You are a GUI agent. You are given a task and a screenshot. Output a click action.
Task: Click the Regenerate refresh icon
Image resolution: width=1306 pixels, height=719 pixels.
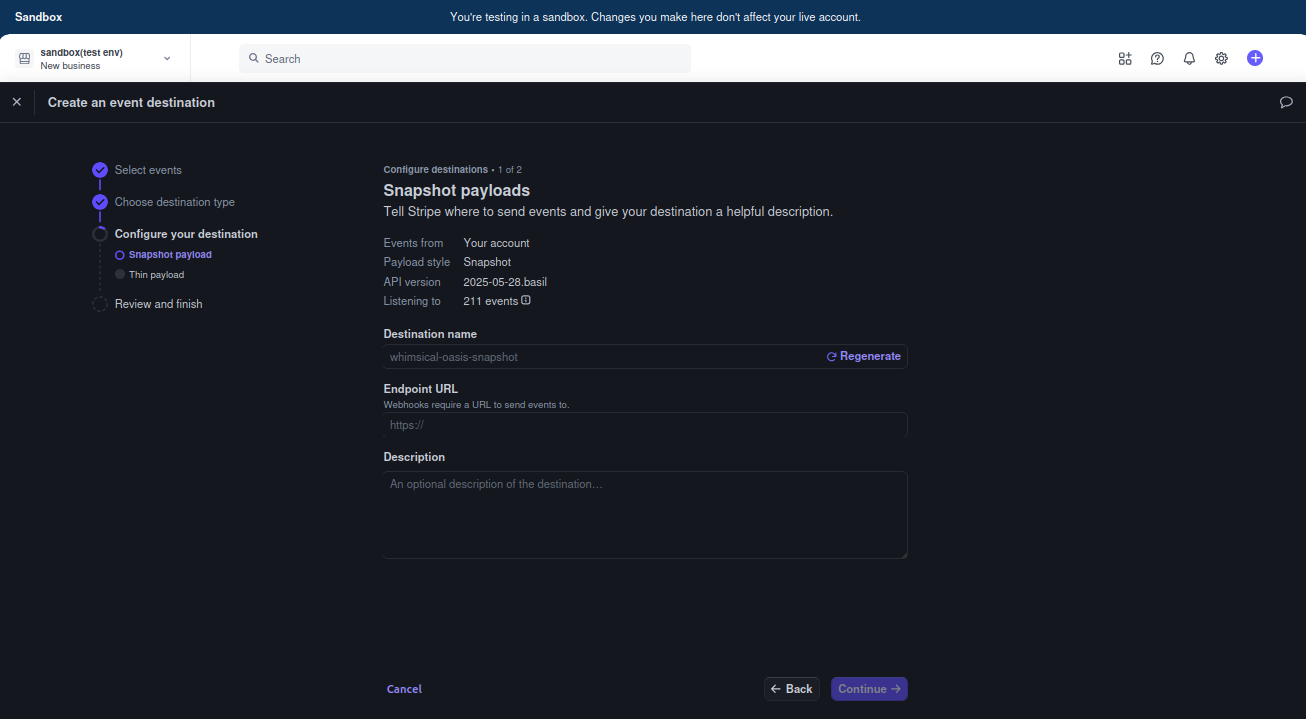tap(831, 356)
